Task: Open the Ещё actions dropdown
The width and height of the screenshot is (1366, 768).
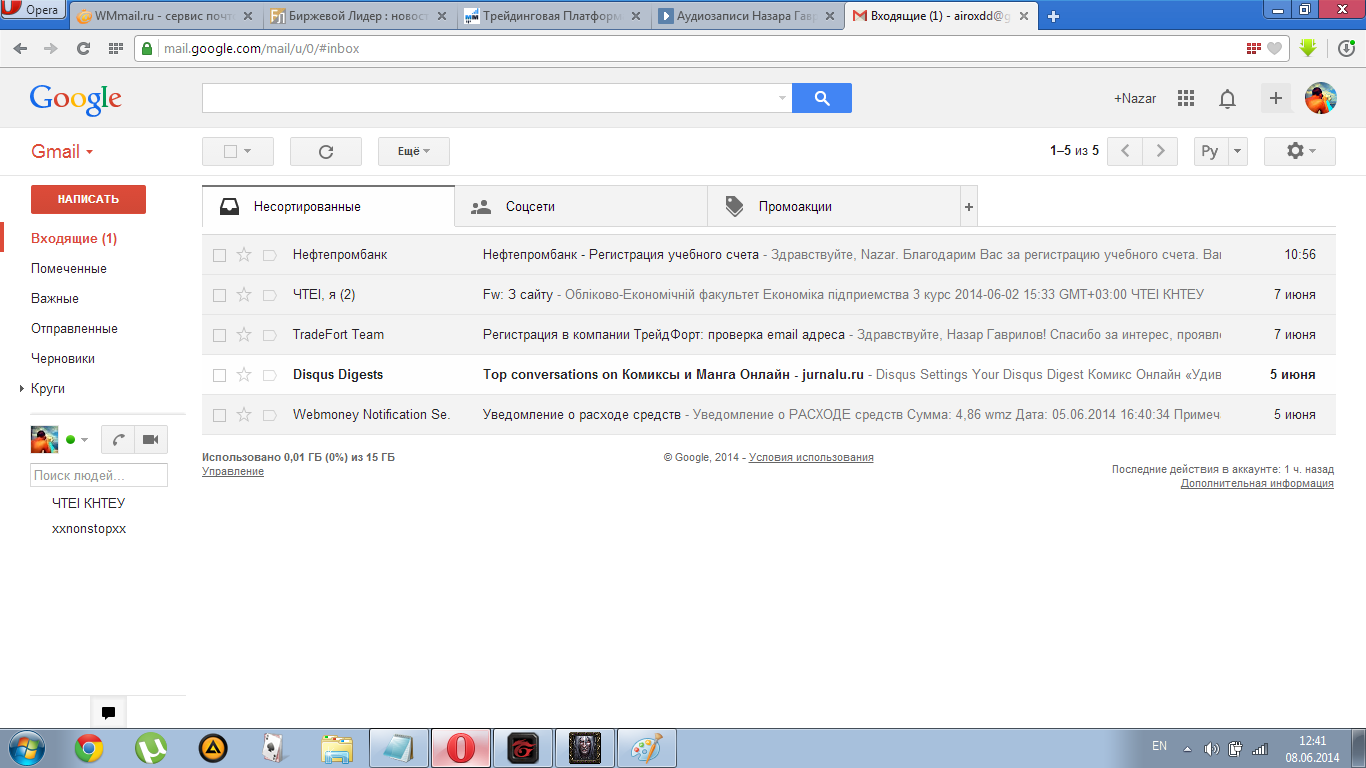Action: pos(414,152)
